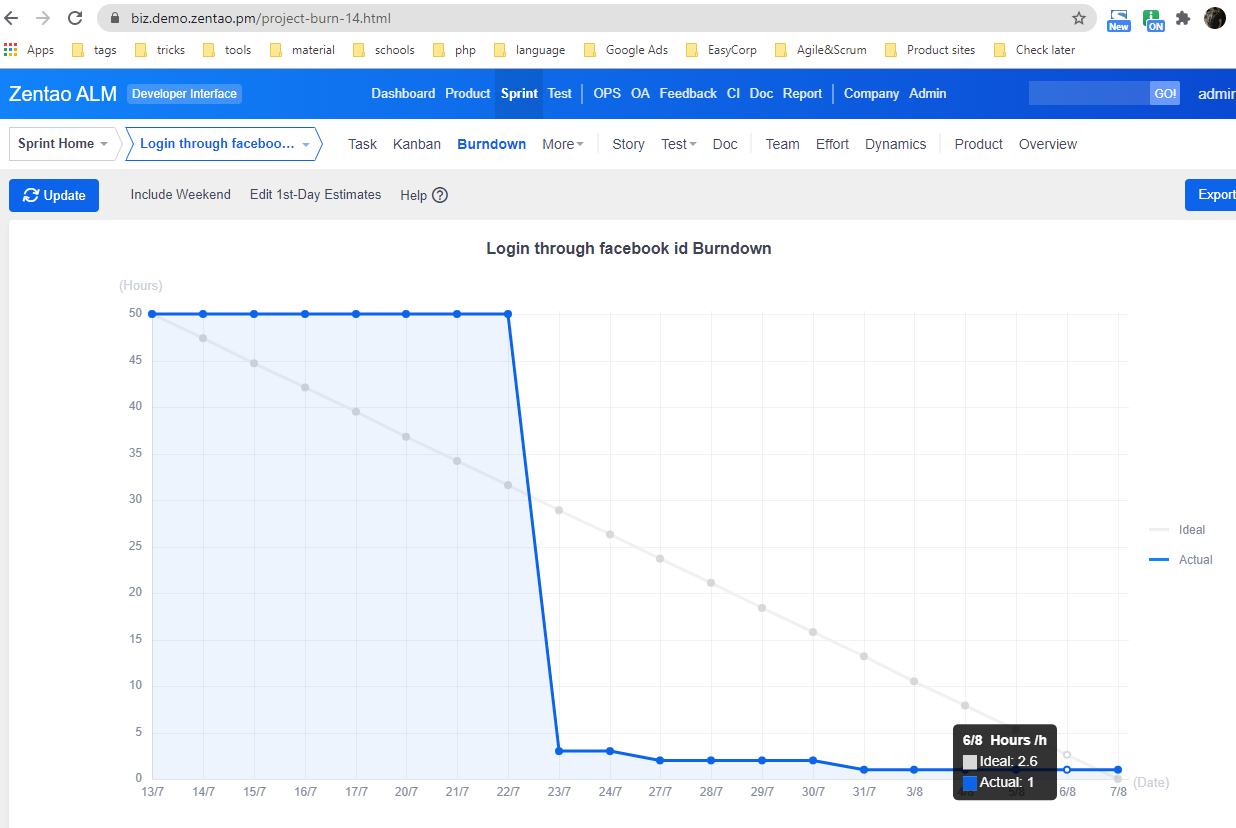Expand the More dropdown in sprint menu
Image resolution: width=1236 pixels, height=828 pixels.
(x=564, y=144)
